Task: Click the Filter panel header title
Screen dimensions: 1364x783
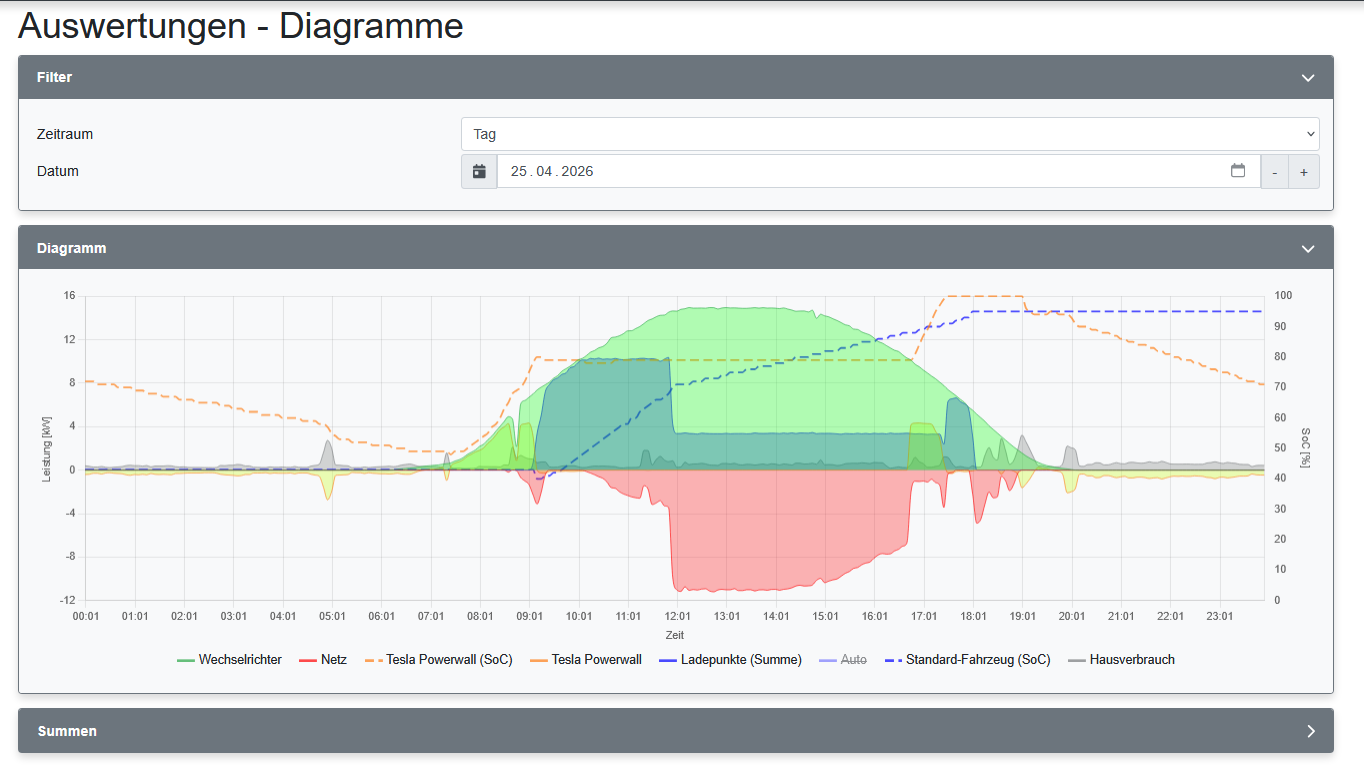Action: [55, 77]
